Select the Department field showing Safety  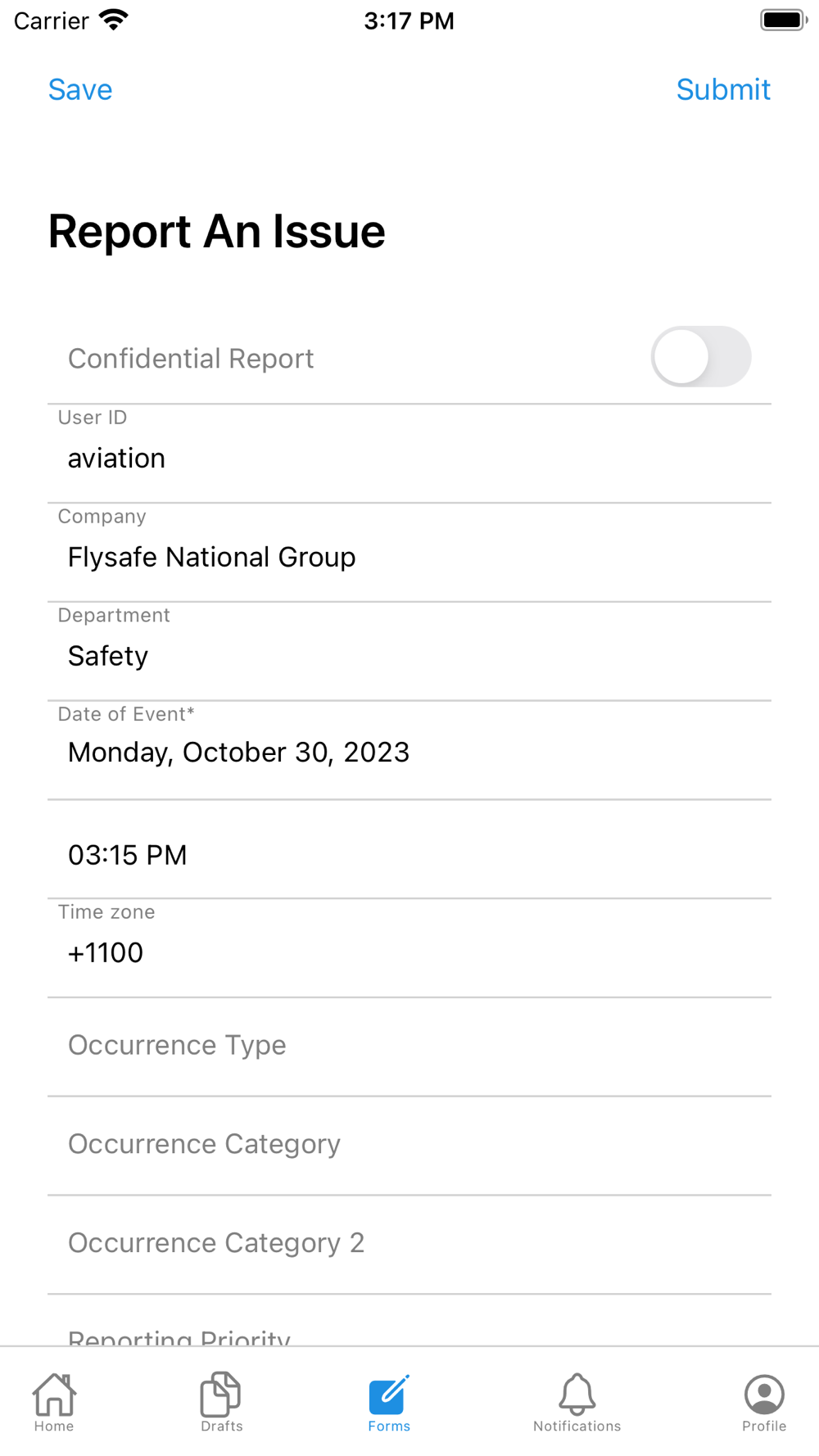coord(409,656)
